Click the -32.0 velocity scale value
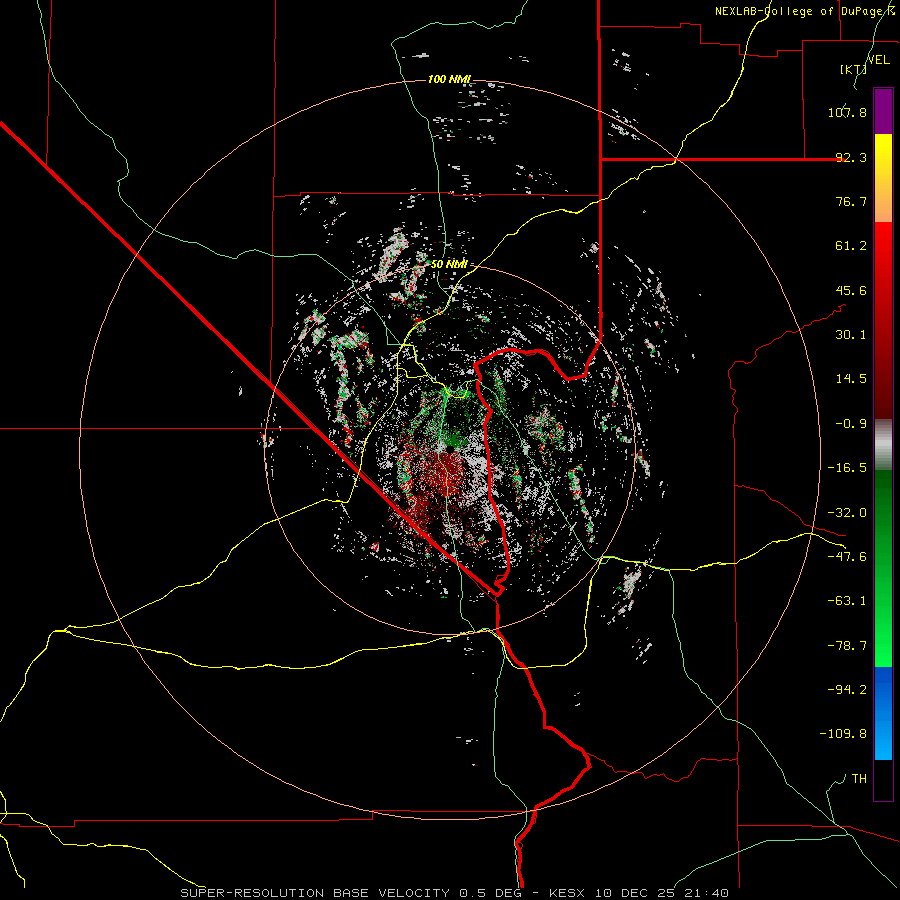The width and height of the screenshot is (900, 900). click(x=847, y=513)
